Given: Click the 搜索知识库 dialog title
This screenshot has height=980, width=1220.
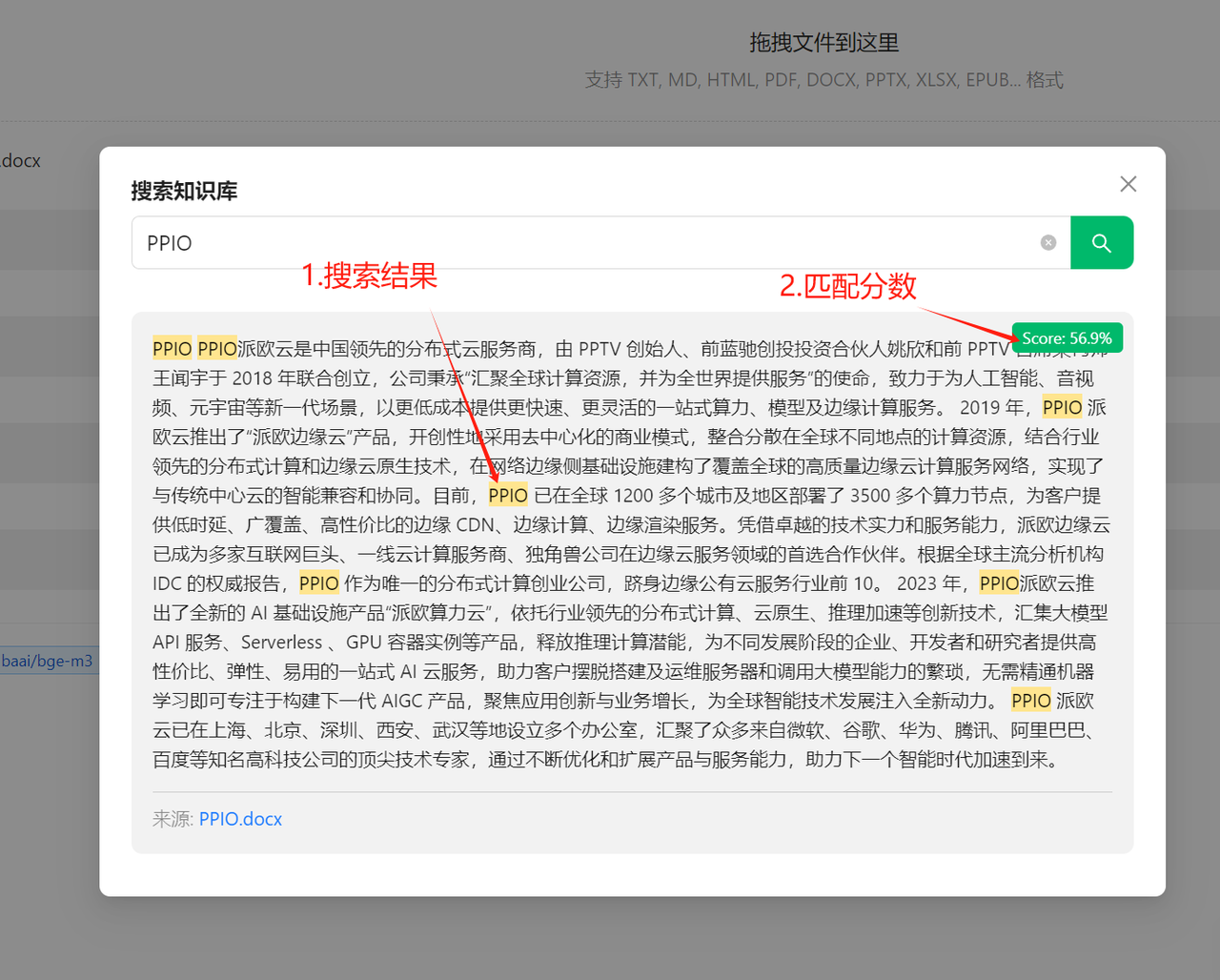Looking at the screenshot, I should click(x=184, y=191).
